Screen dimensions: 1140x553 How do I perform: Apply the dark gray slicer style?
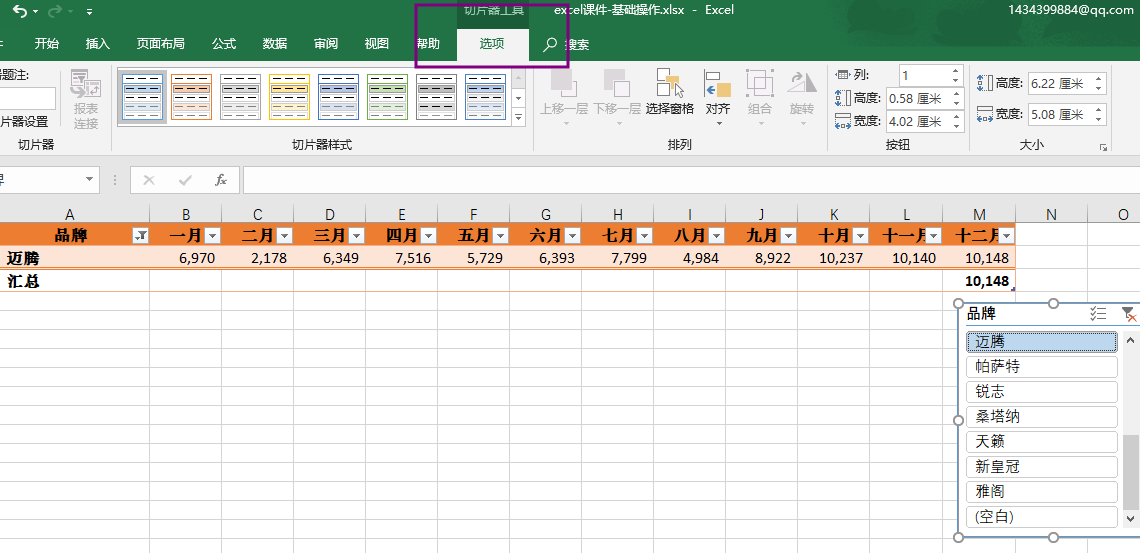tap(436, 97)
